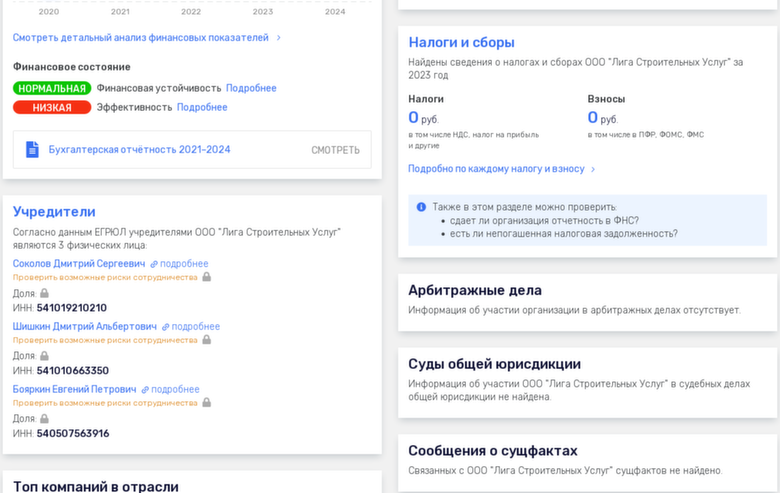The height and width of the screenshot is (493, 780).
Task: Open the Налоги и сборы section heading
Action: [461, 42]
